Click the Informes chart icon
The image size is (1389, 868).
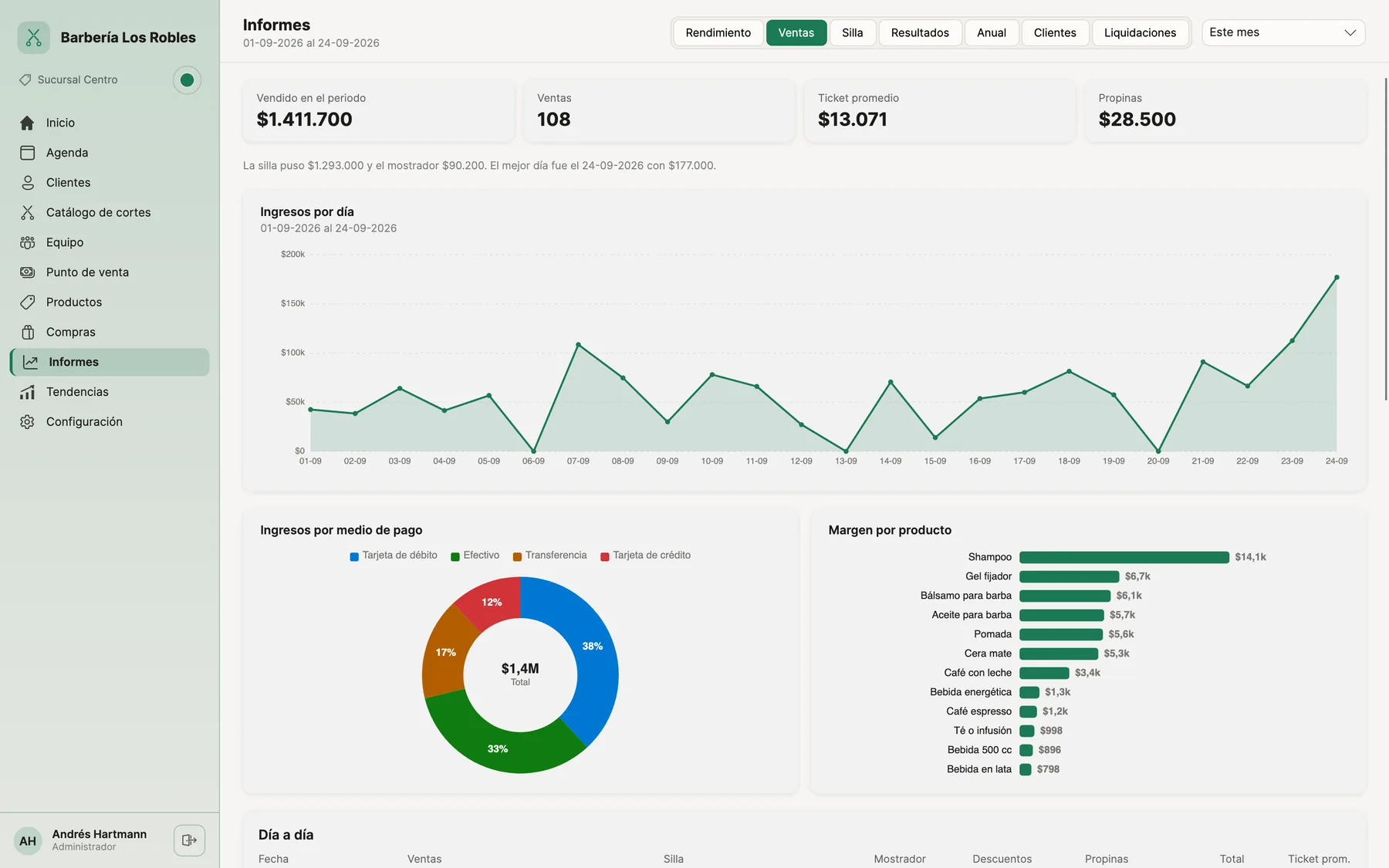pos(30,362)
